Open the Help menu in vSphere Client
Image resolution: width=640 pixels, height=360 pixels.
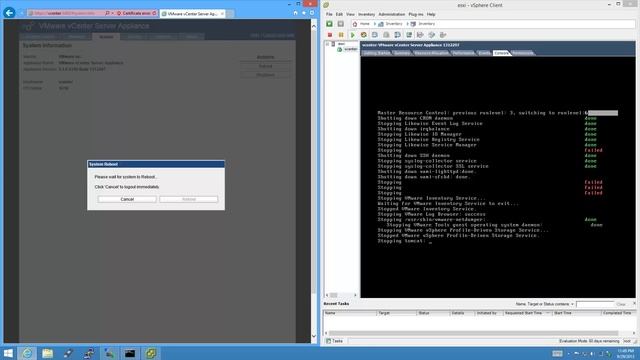point(431,14)
